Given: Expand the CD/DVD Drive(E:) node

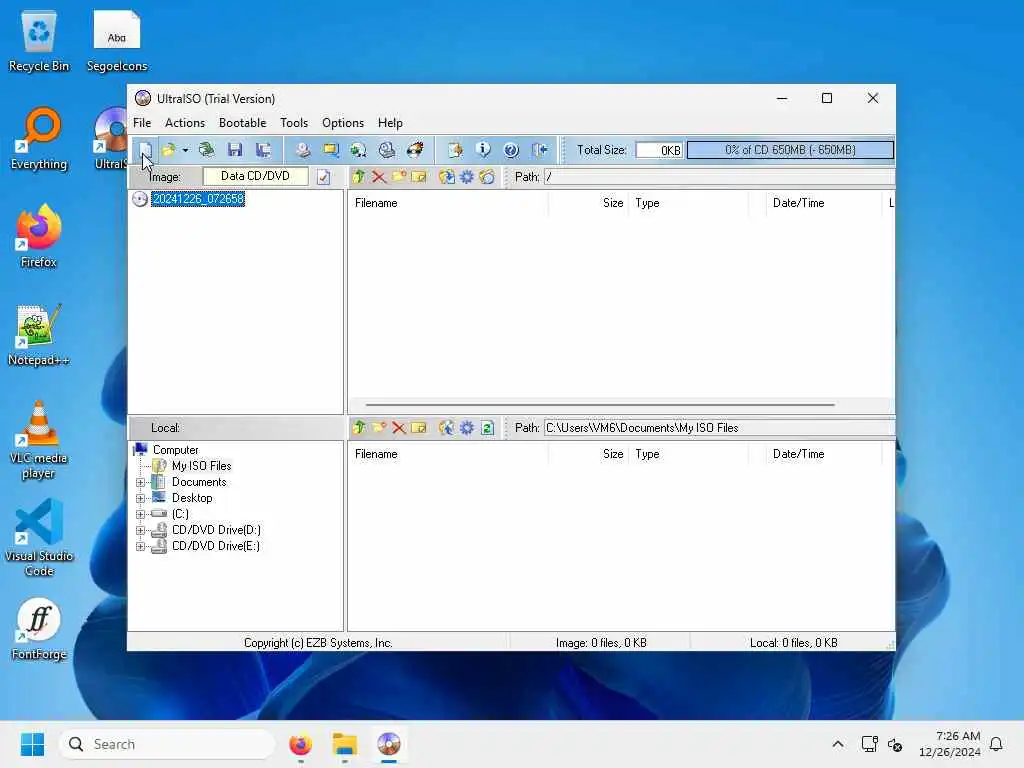Looking at the screenshot, I should point(140,547).
